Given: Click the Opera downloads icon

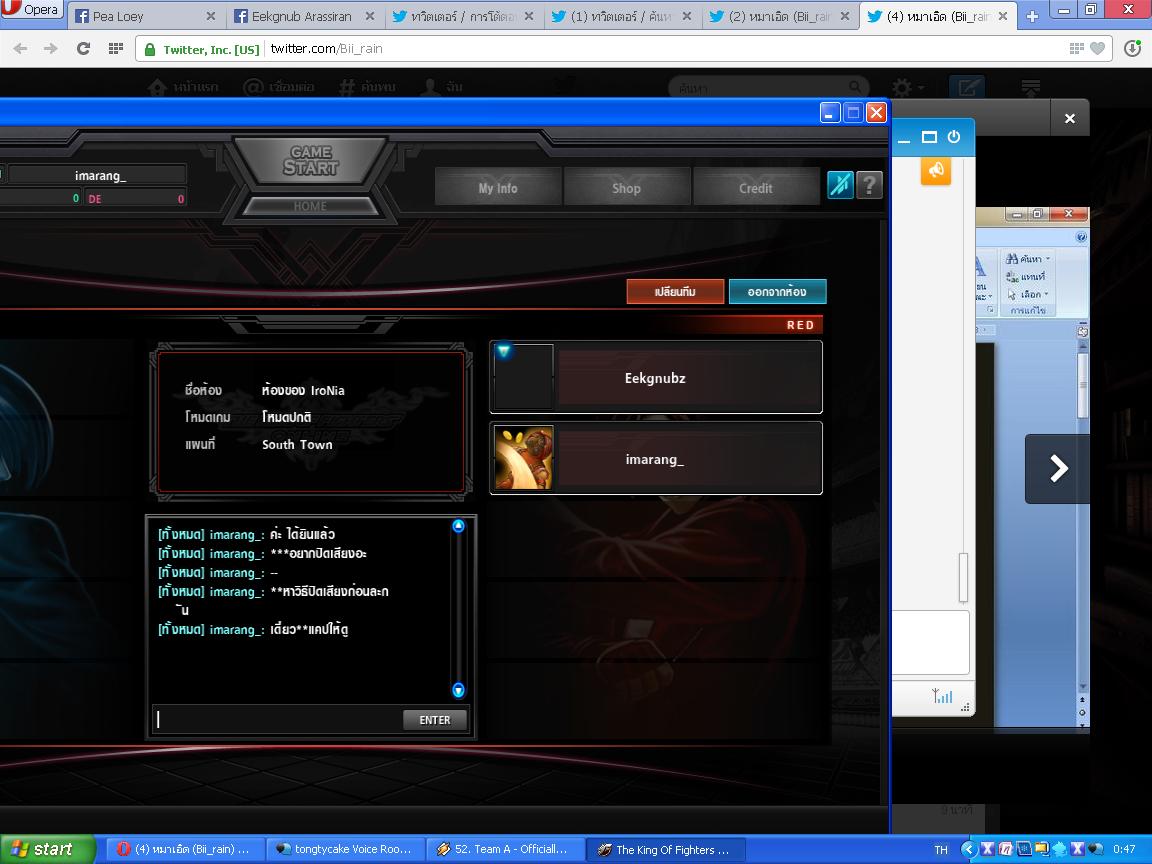Looking at the screenshot, I should point(1132,48).
